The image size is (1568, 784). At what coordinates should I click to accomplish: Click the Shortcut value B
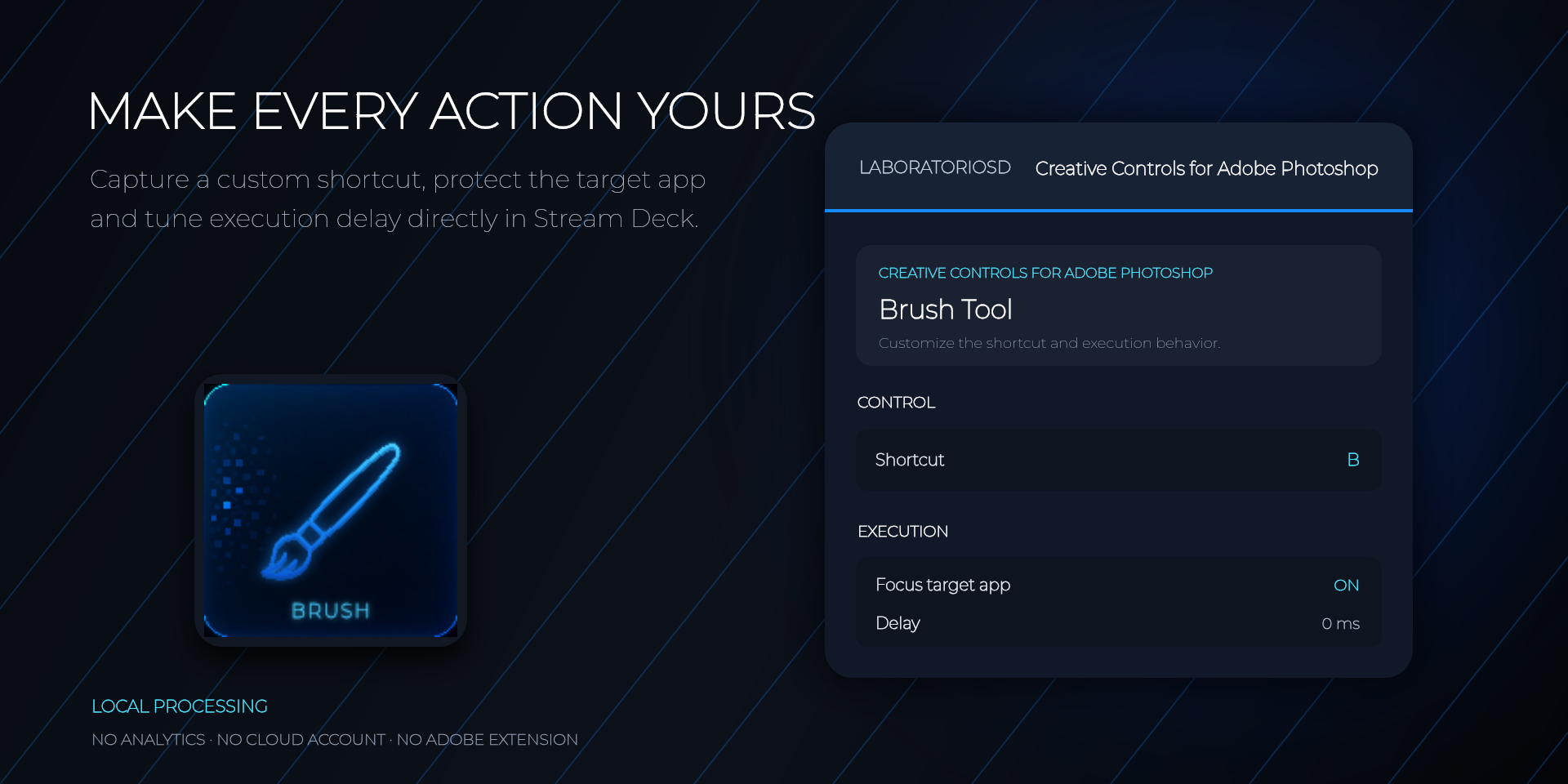[x=1353, y=460]
